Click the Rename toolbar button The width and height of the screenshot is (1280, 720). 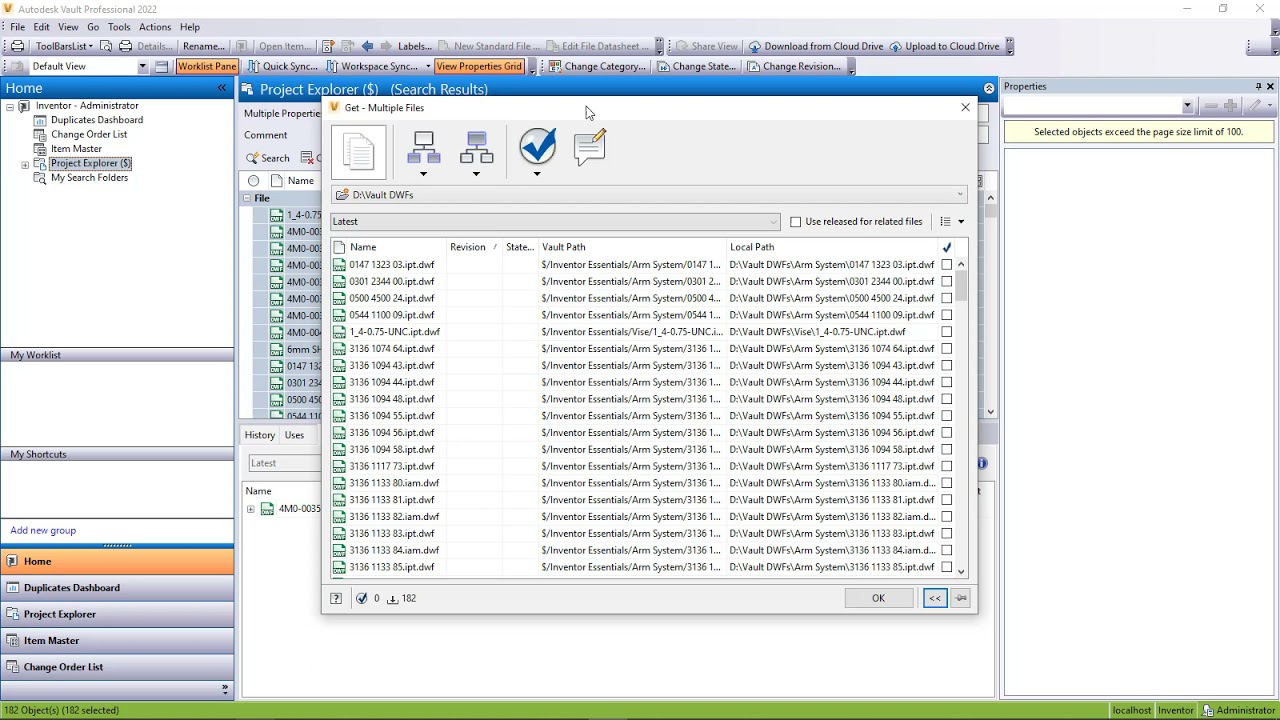(x=204, y=46)
